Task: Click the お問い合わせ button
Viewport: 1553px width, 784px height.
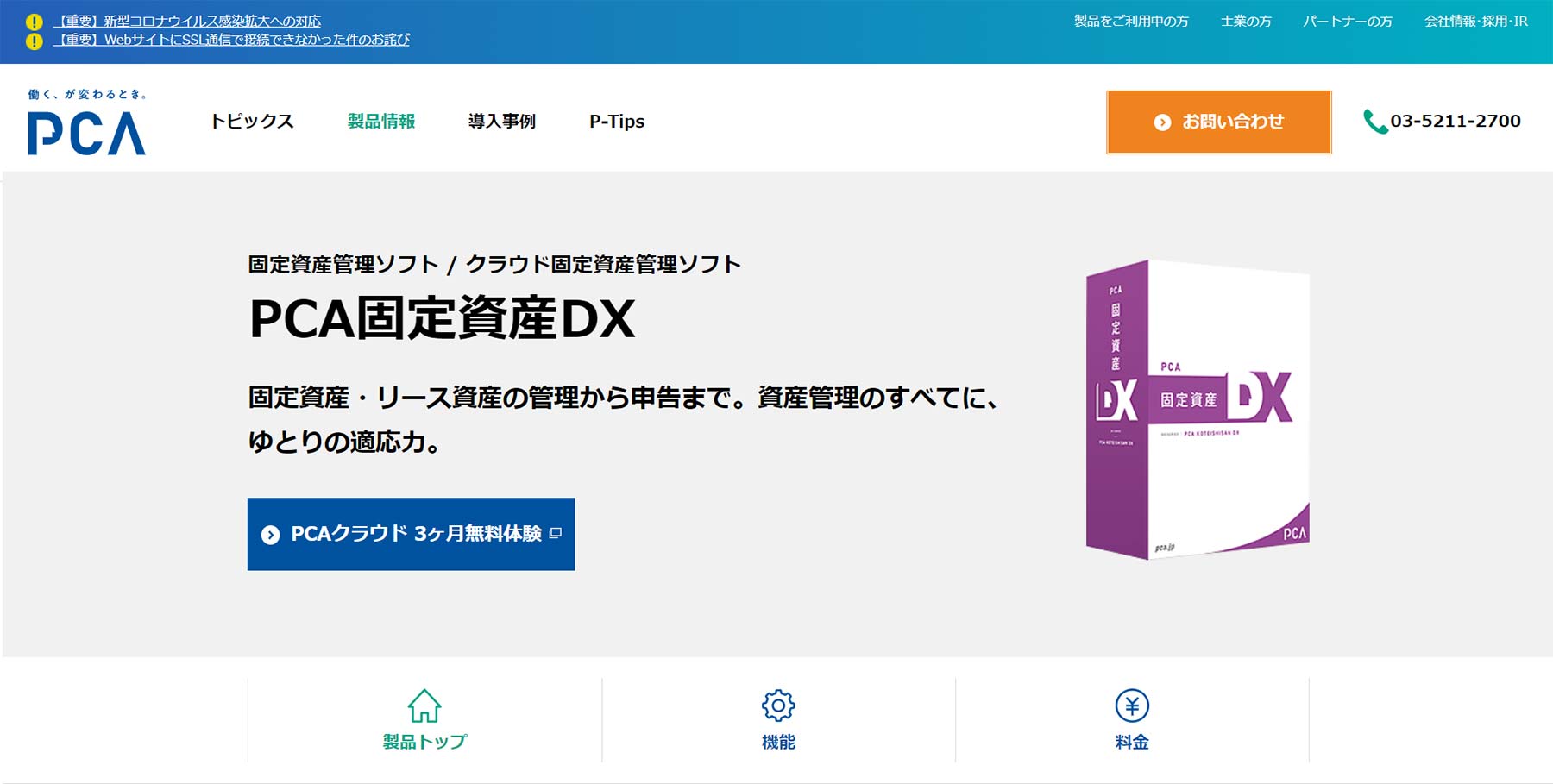Action: coord(1217,122)
